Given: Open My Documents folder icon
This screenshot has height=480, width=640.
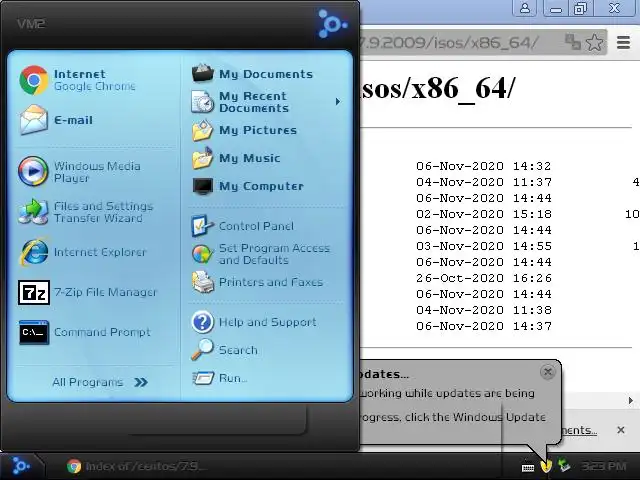Looking at the screenshot, I should pos(202,73).
